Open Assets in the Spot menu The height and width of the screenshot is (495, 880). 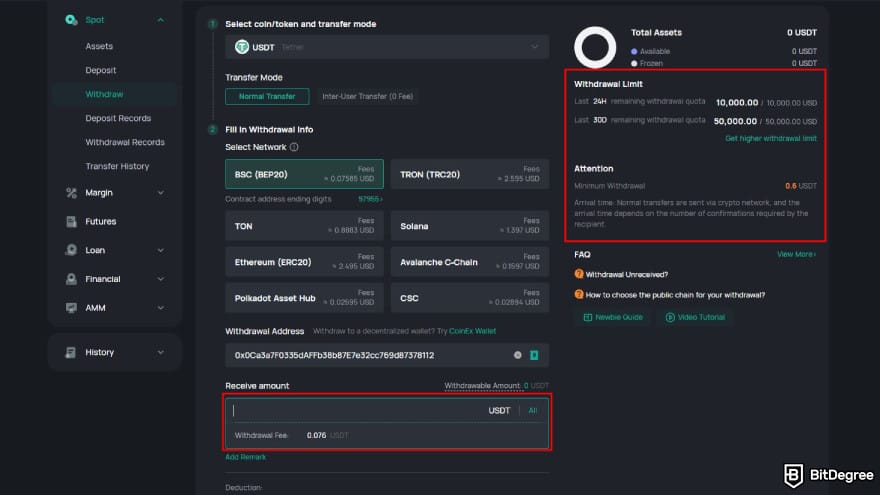99,46
